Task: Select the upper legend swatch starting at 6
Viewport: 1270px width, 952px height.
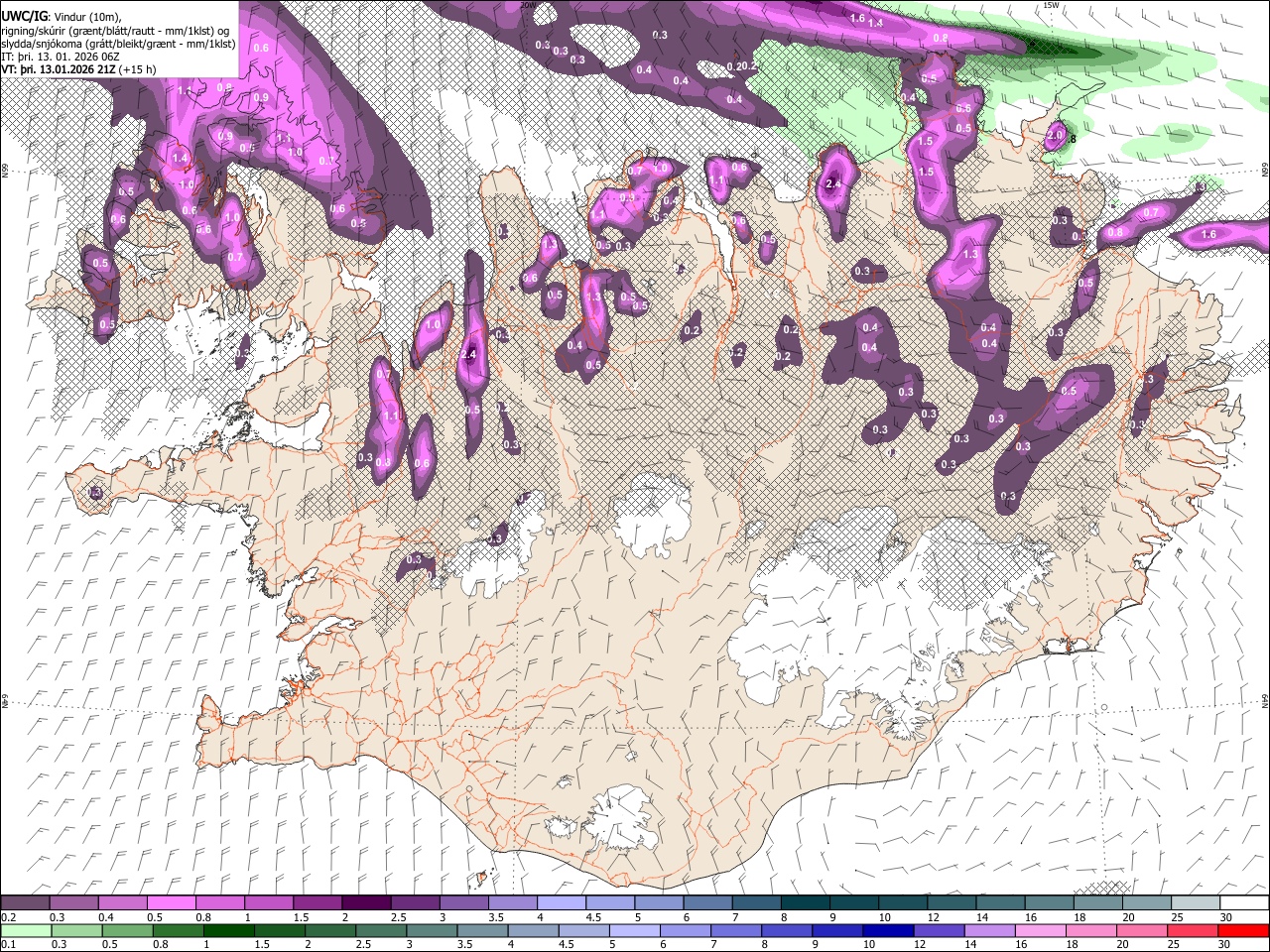Action: [x=707, y=902]
